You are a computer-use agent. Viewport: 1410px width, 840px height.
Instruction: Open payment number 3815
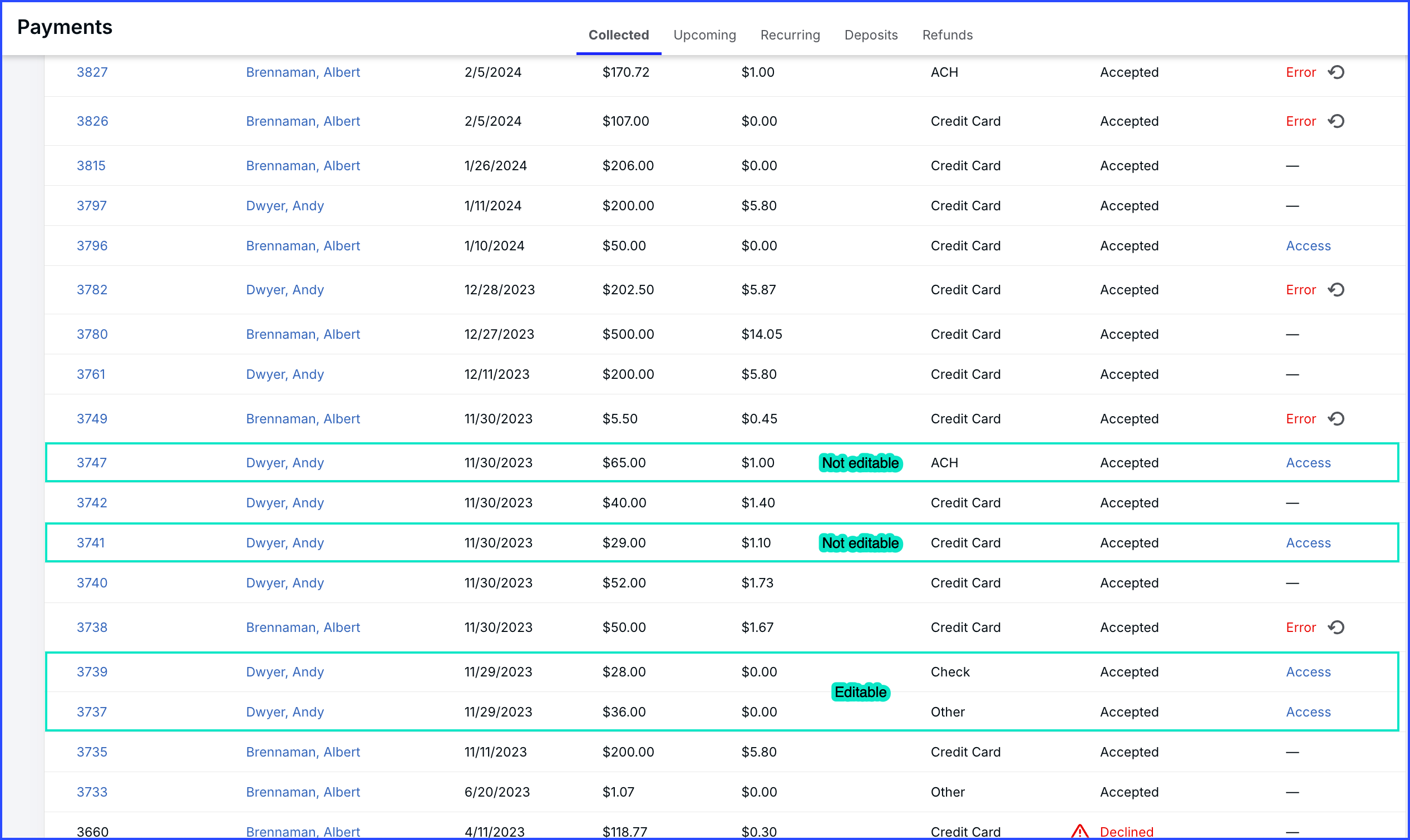tap(91, 166)
